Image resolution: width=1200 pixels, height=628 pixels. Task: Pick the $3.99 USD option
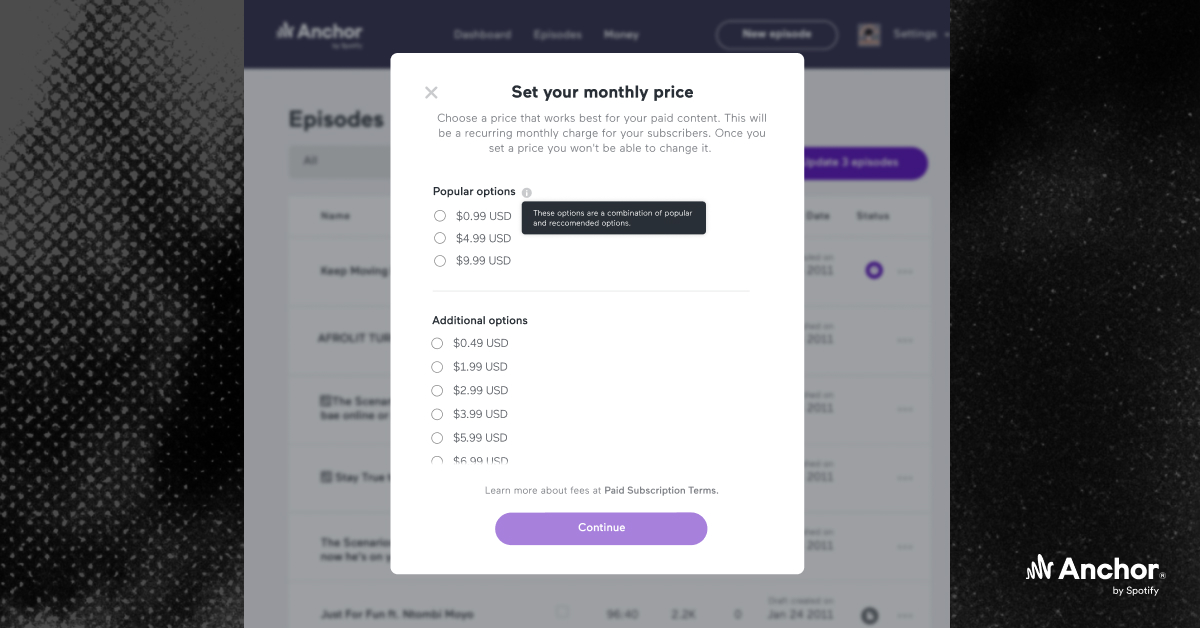tap(437, 414)
